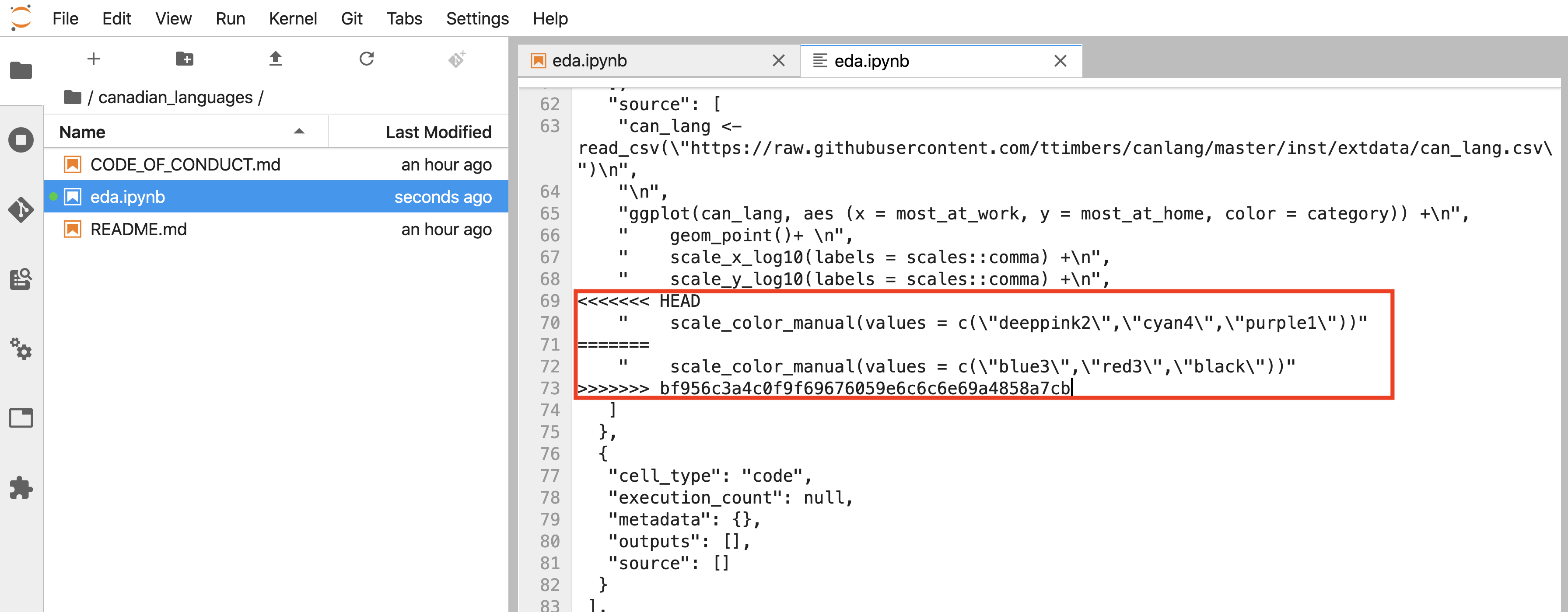
Task: Open the File menu
Action: coord(65,18)
